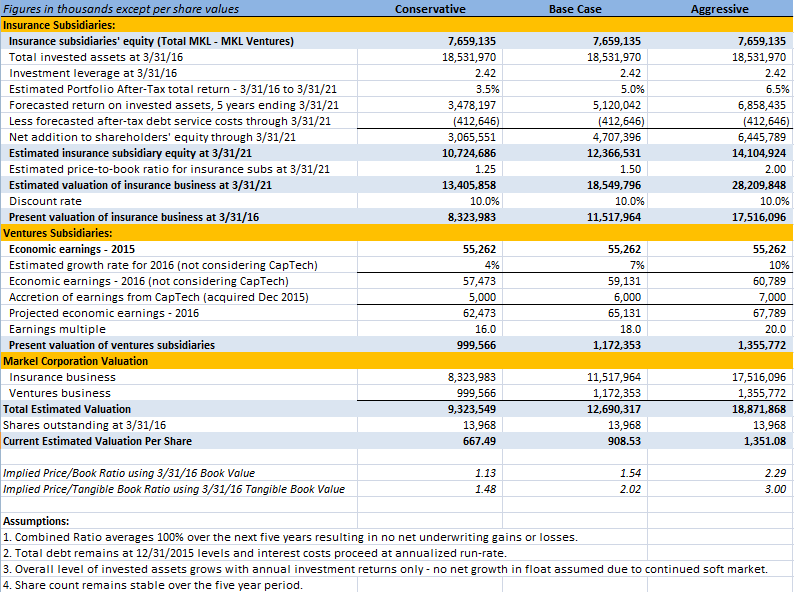794x592 pixels.
Task: Select 'Figures in thousands except per share values' cell
Action: click(x=121, y=9)
